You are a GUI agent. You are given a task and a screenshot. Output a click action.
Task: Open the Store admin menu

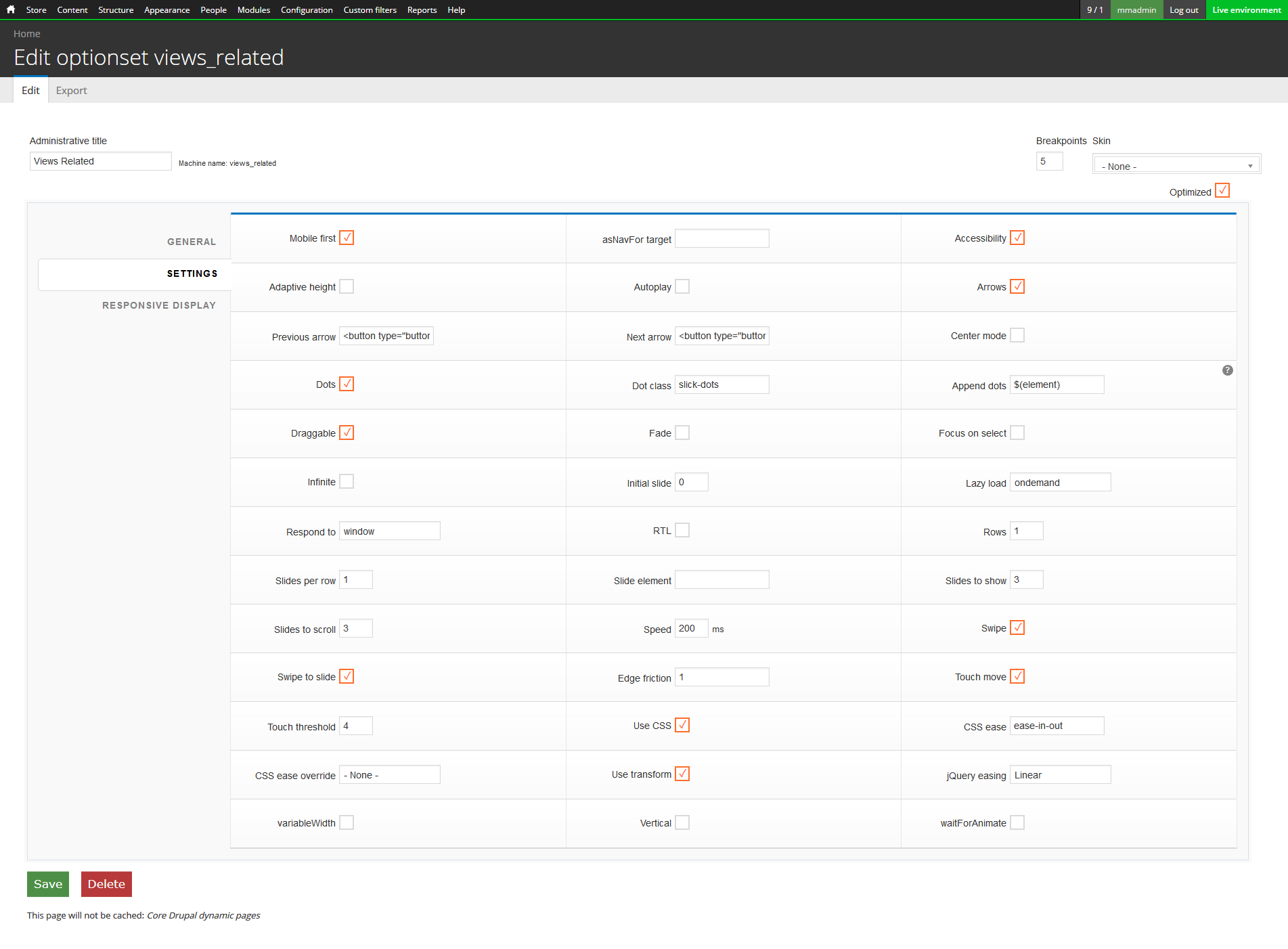click(x=36, y=9)
